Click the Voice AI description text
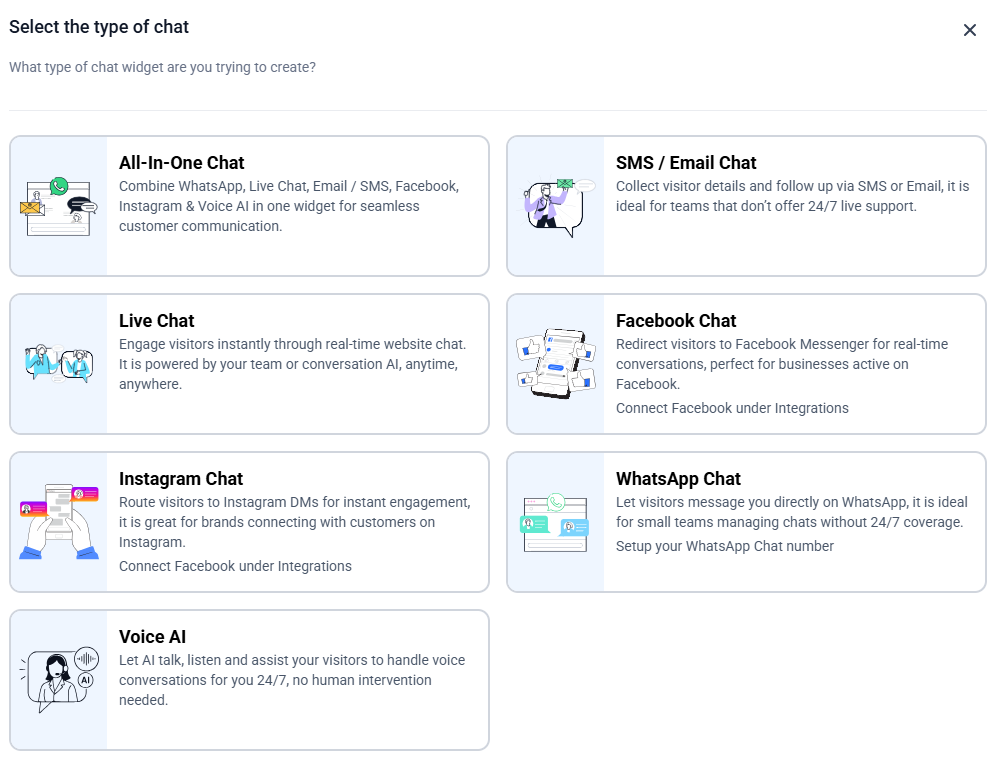The width and height of the screenshot is (998, 760). (x=291, y=680)
